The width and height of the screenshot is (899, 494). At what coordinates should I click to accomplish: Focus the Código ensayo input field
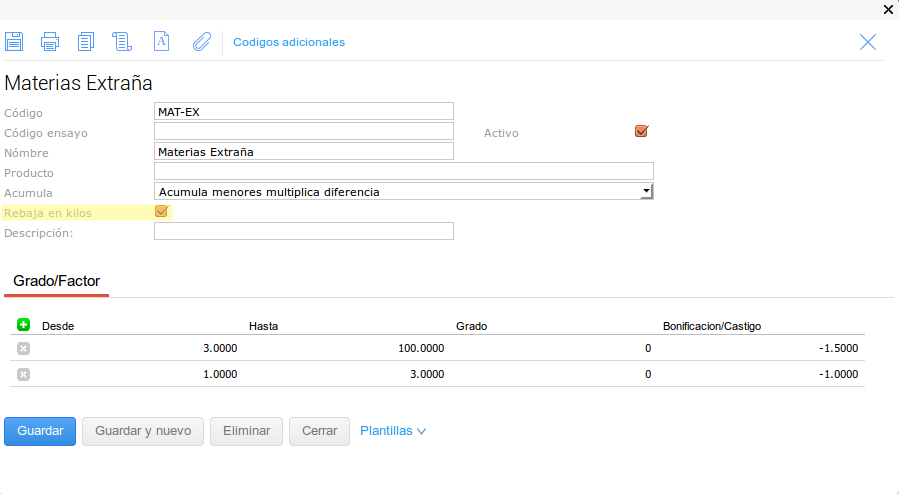tap(304, 131)
